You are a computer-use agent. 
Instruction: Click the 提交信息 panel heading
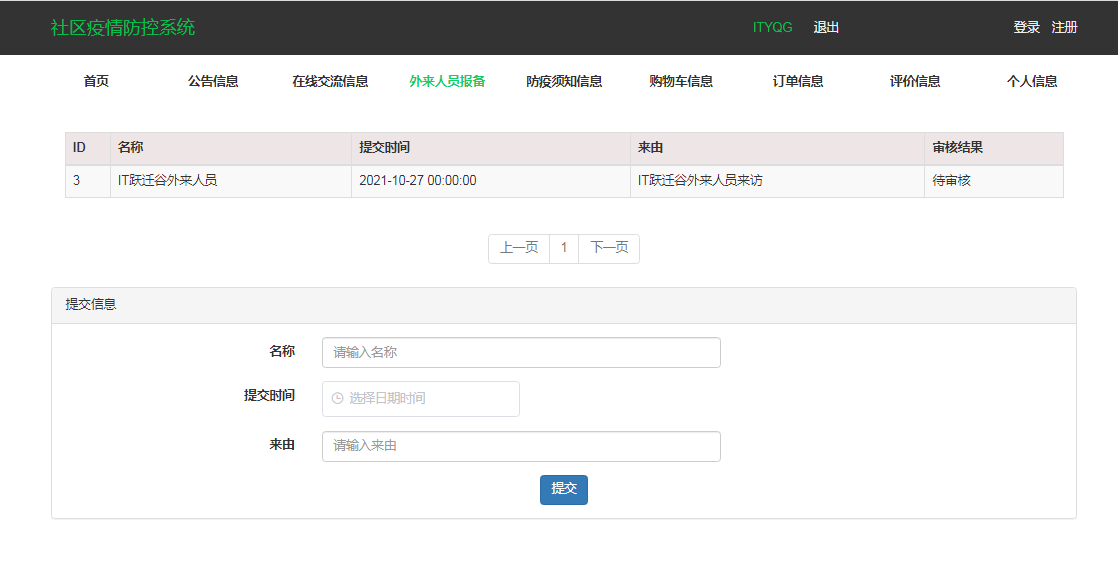pyautogui.click(x=91, y=305)
